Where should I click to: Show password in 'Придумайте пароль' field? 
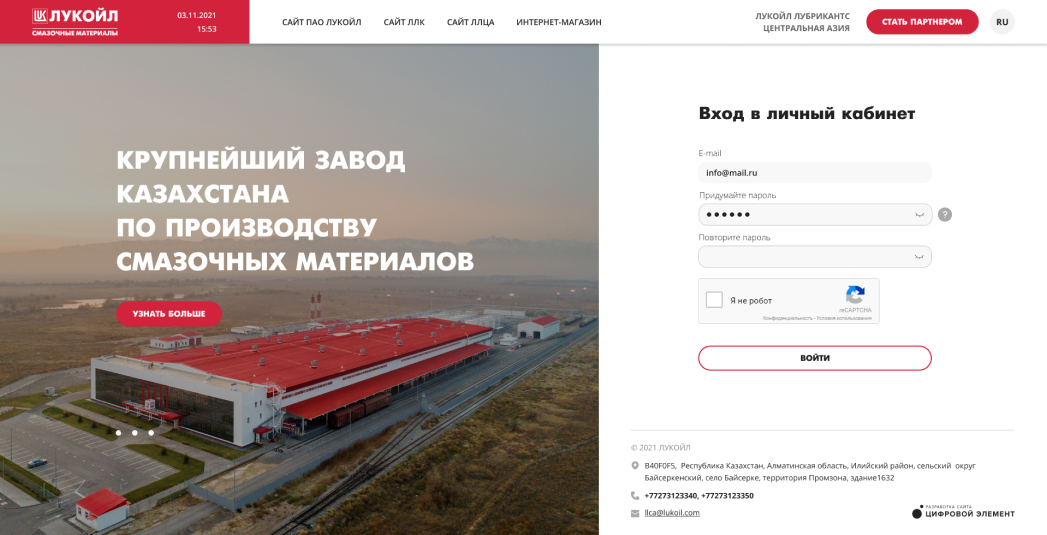pos(919,214)
